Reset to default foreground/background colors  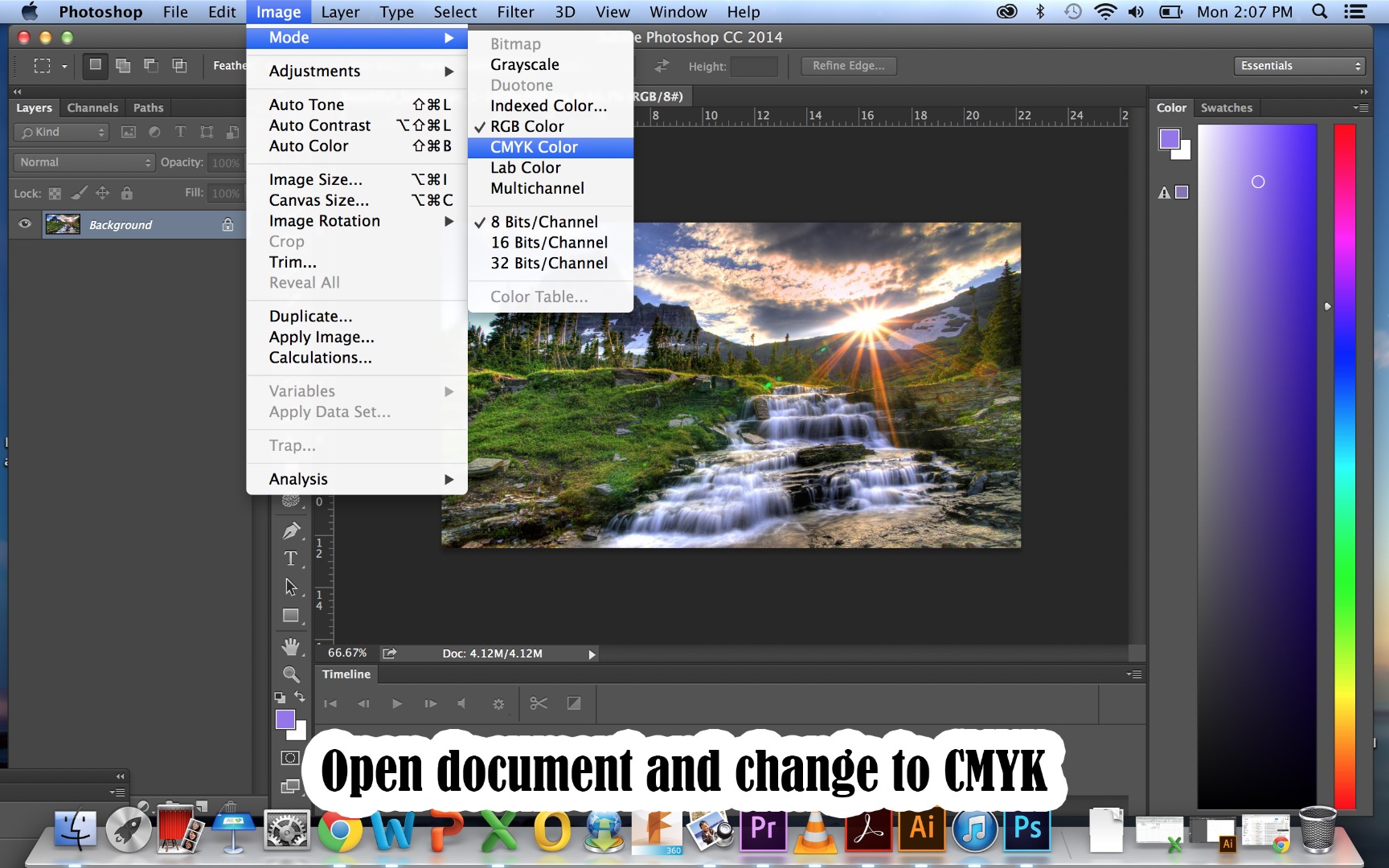(279, 698)
